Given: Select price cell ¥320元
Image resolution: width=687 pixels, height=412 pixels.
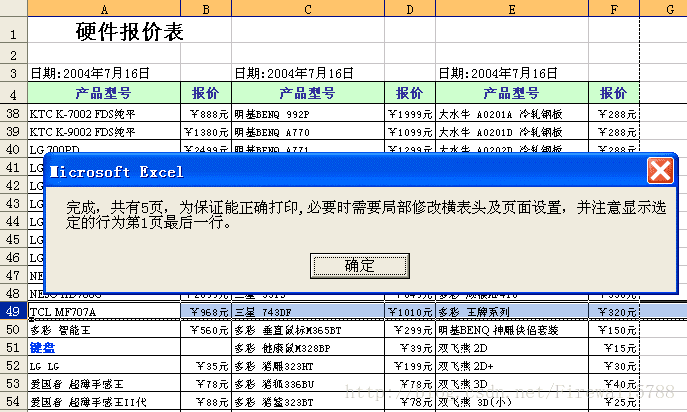Looking at the screenshot, I should [614, 312].
